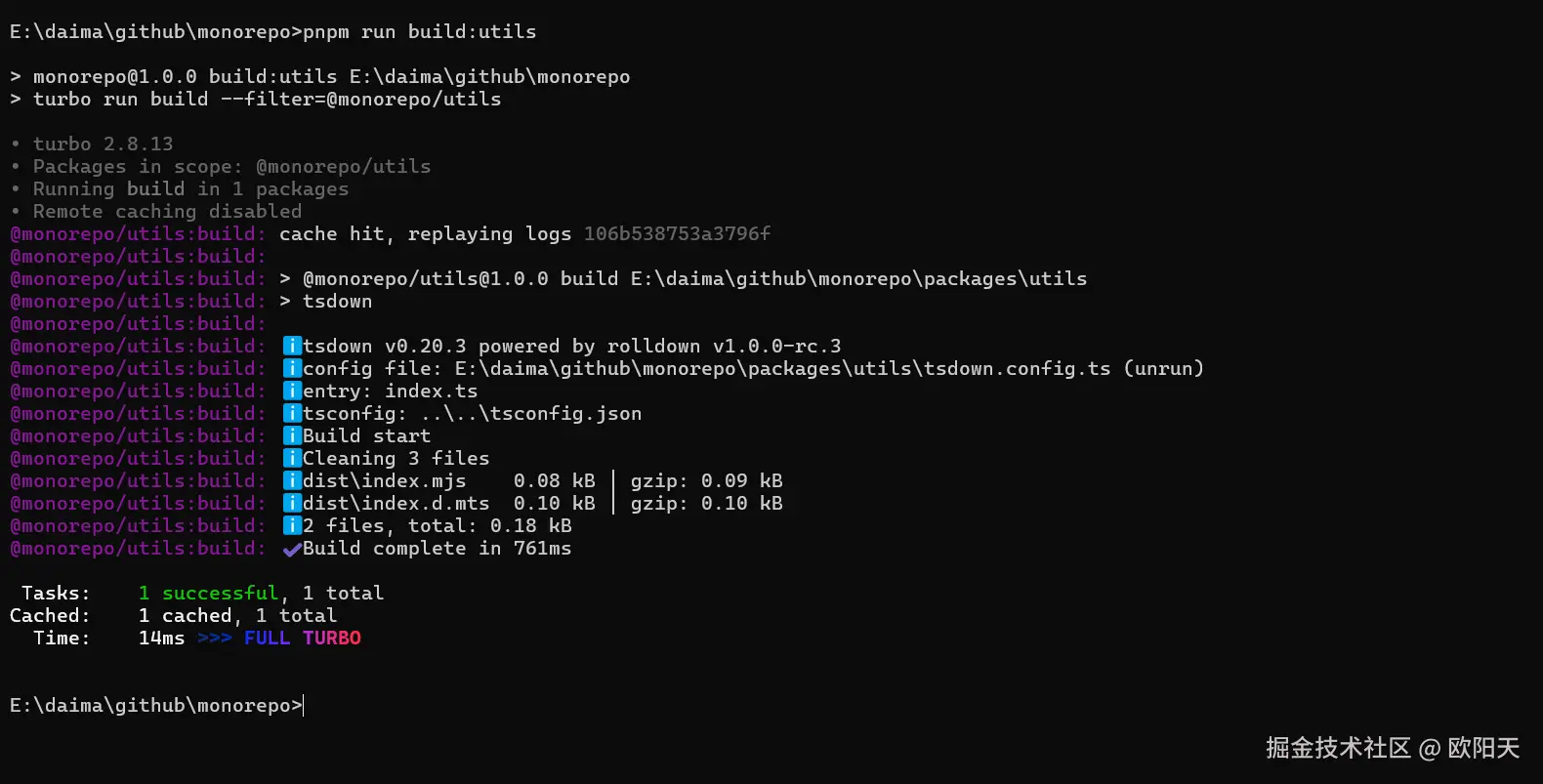Click the info icon before tsconfig path
The width and height of the screenshot is (1543, 784).
292,413
